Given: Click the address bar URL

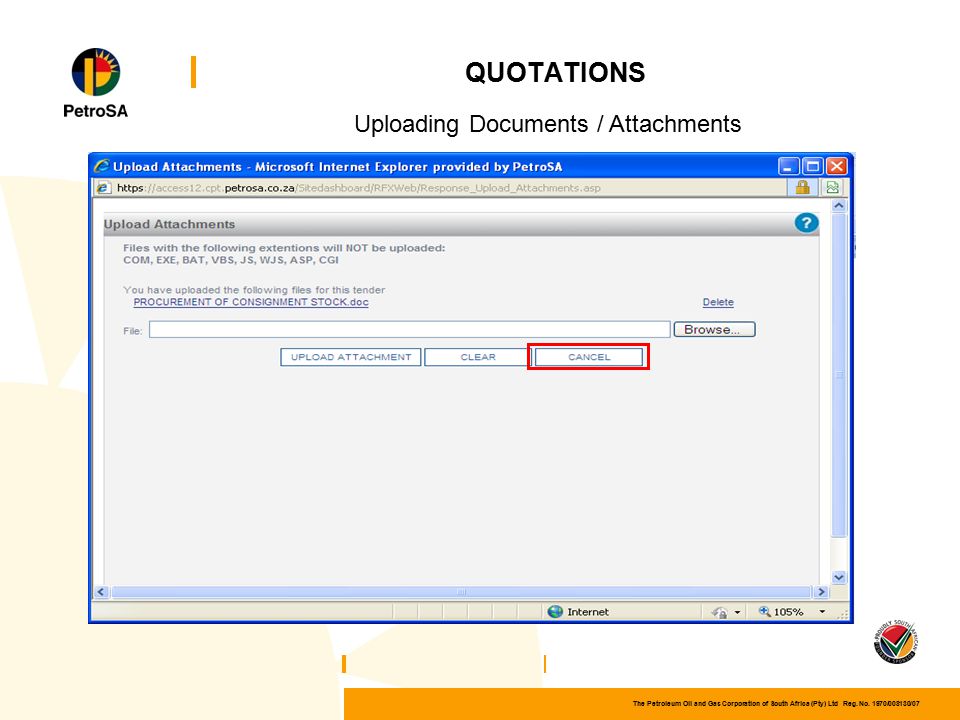Looking at the screenshot, I should tap(359, 188).
